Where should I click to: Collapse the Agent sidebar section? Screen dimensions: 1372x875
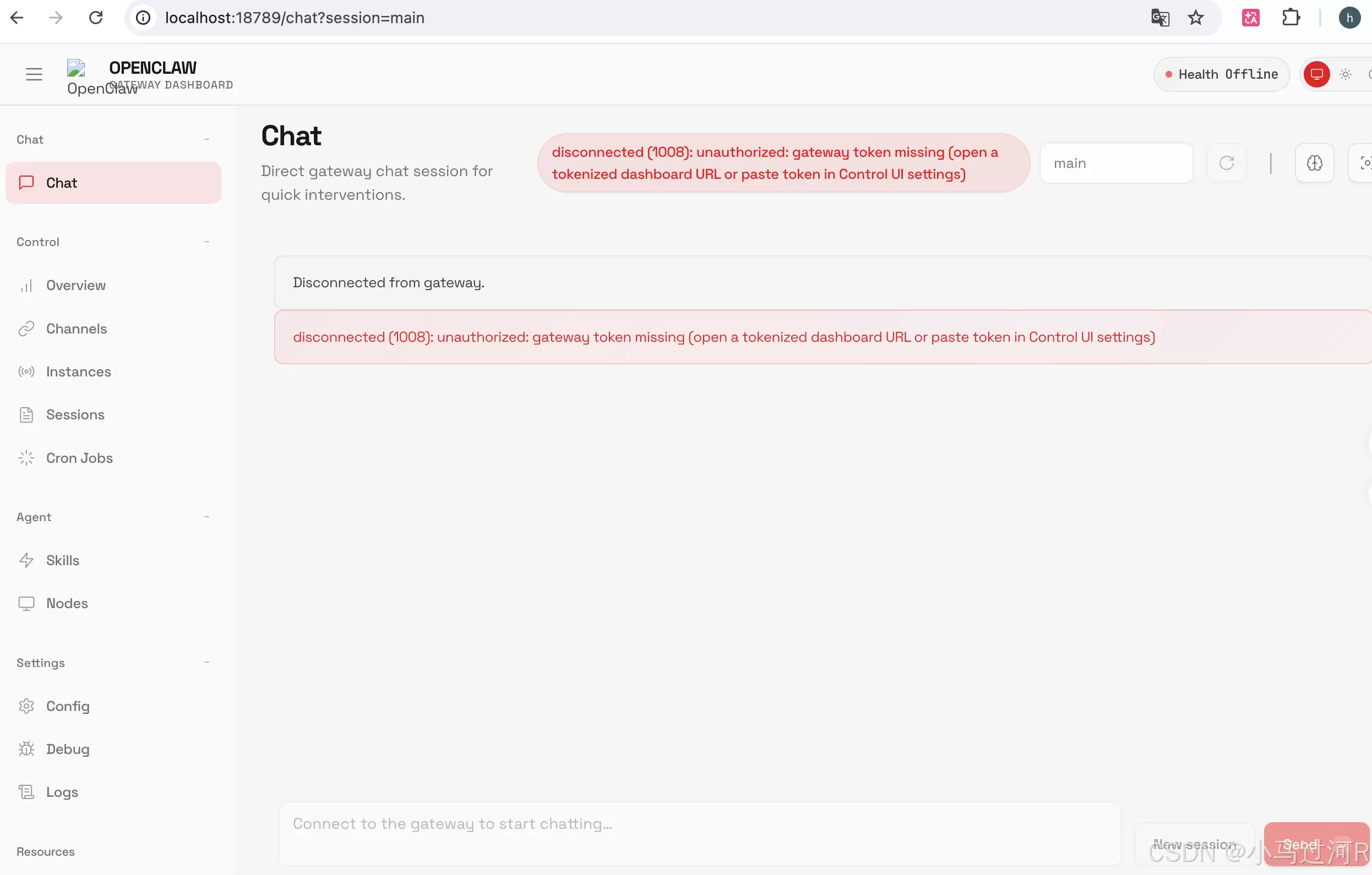click(207, 517)
